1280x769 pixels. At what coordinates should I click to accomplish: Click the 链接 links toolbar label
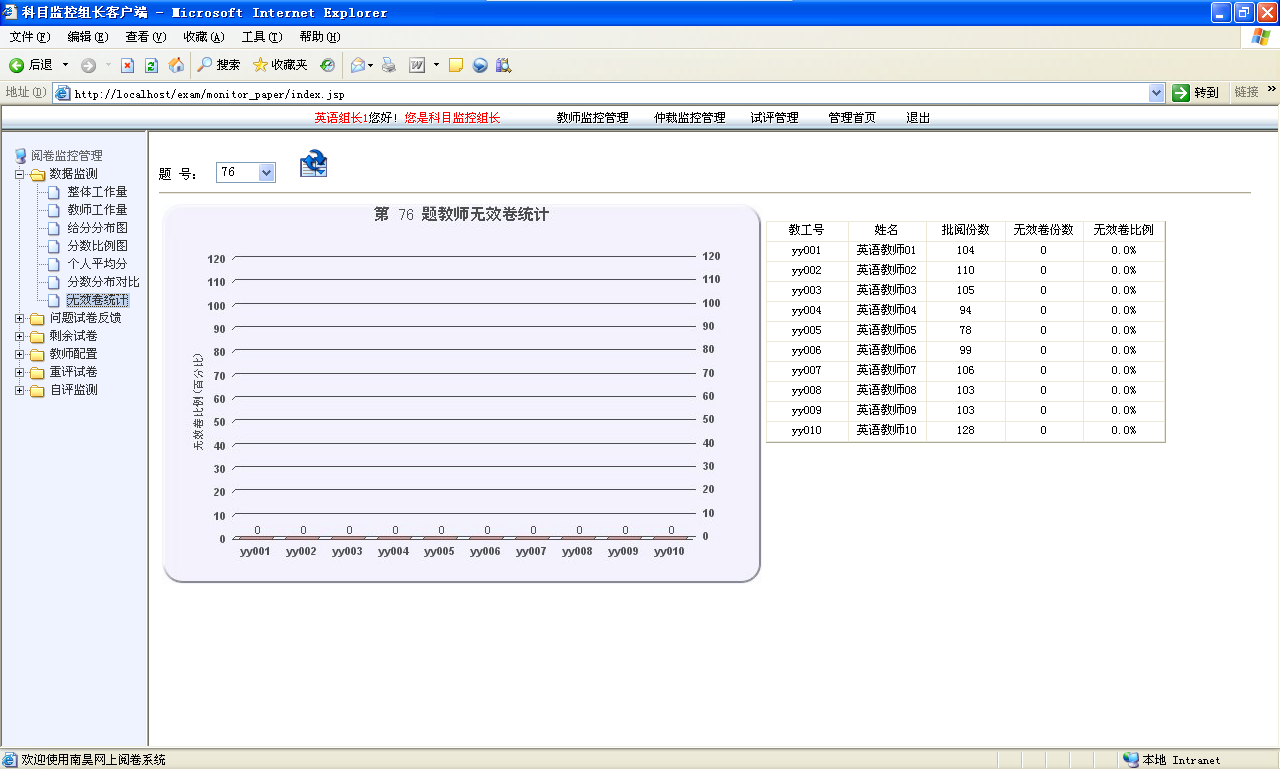pos(1246,92)
